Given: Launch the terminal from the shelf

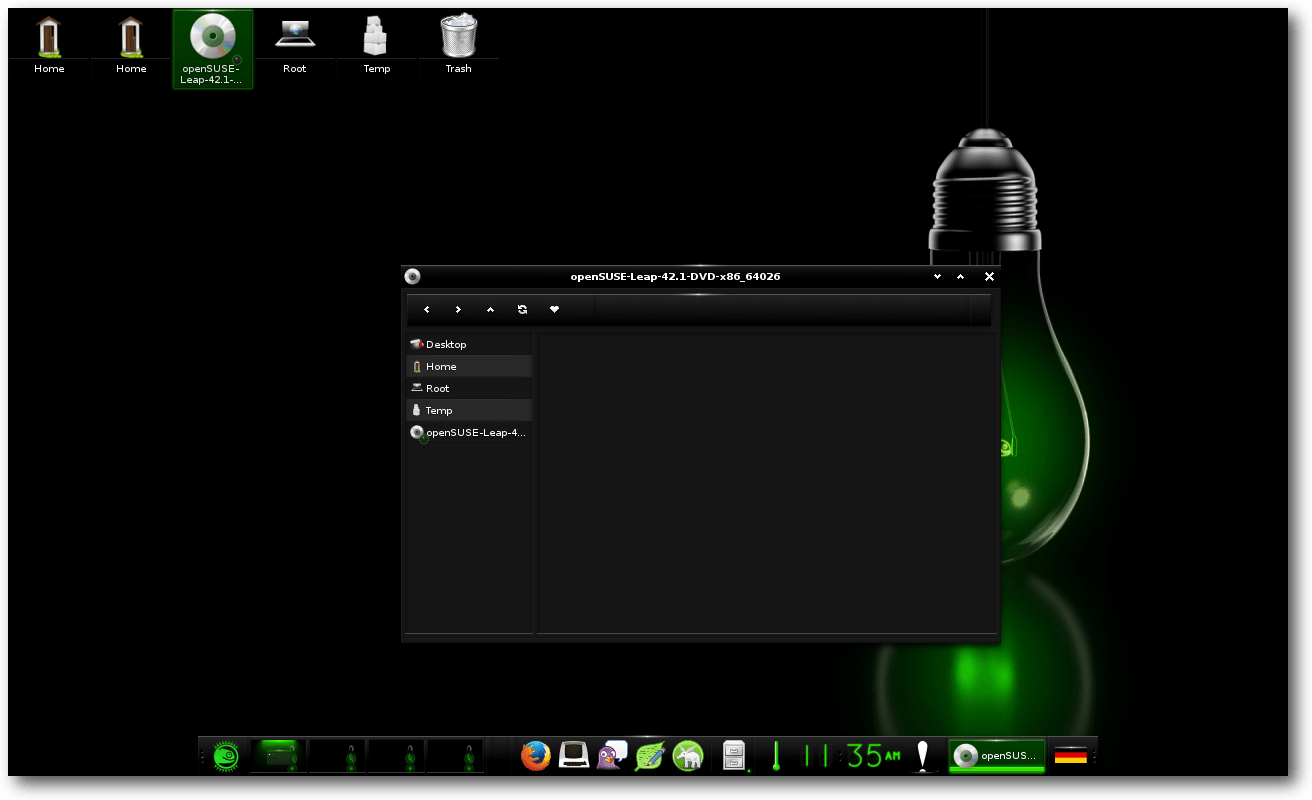Looking at the screenshot, I should tap(574, 756).
